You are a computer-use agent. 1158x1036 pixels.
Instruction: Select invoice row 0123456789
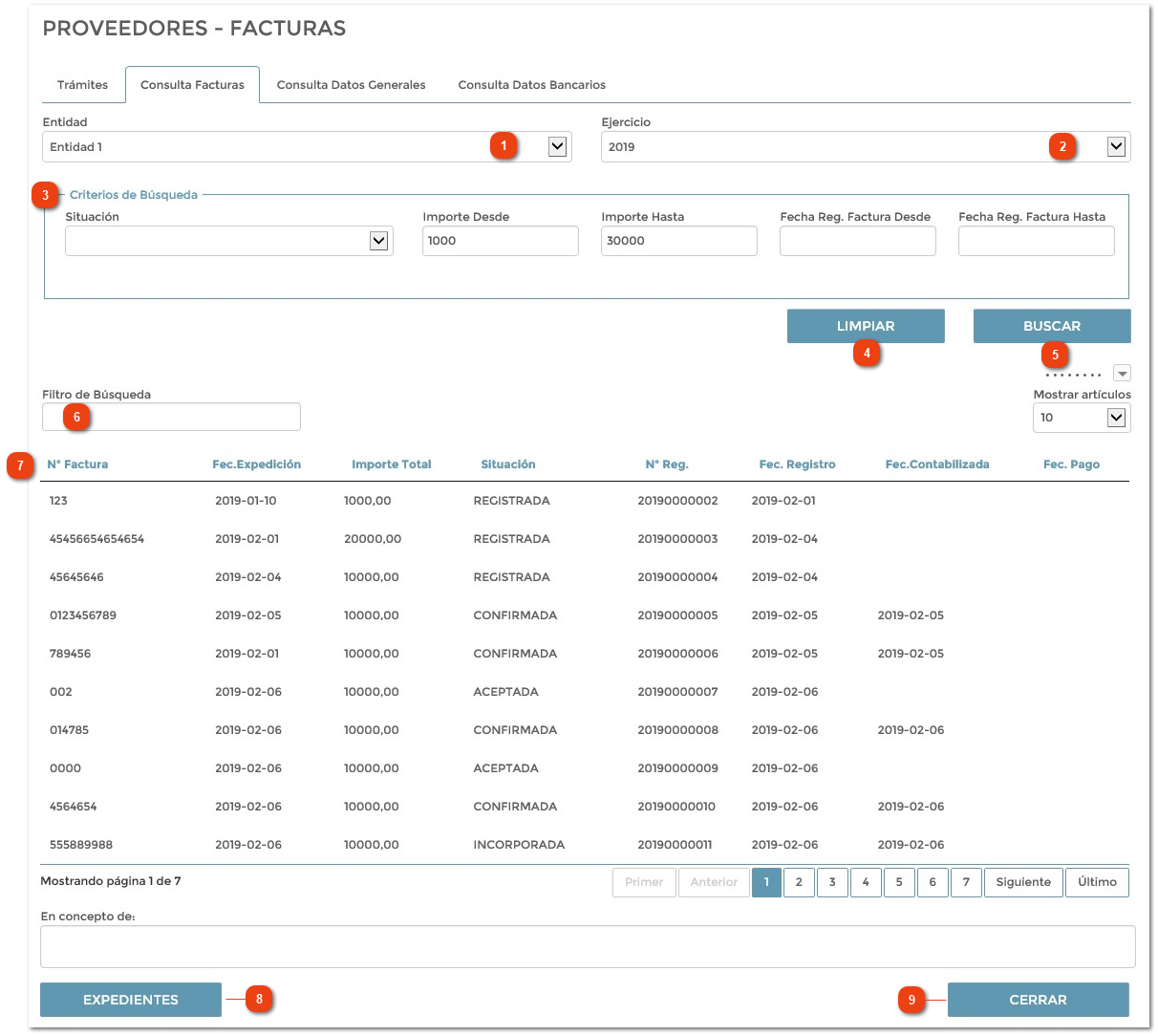(x=83, y=615)
